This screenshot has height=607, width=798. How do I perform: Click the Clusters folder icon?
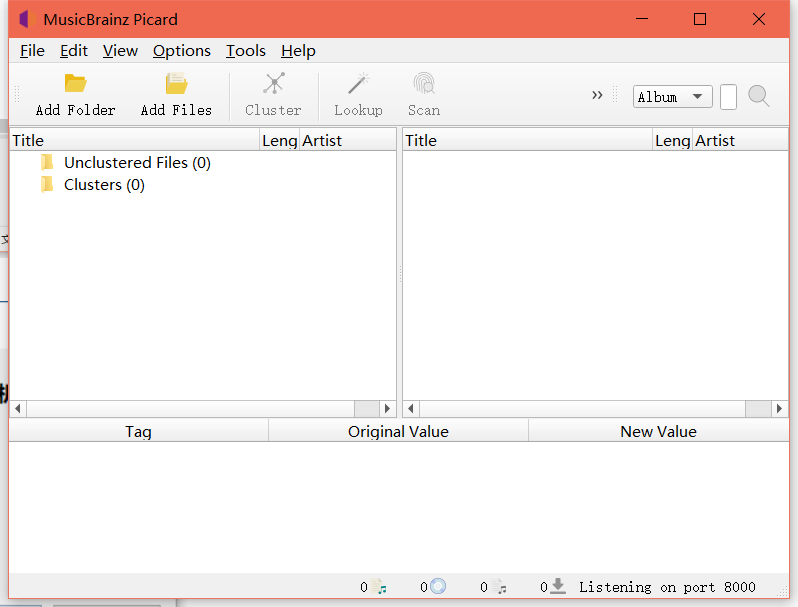(x=47, y=184)
